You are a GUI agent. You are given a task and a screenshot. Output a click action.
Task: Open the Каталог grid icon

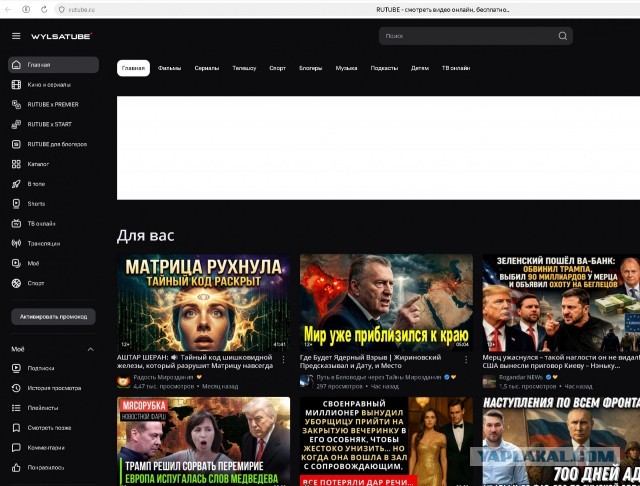pyautogui.click(x=16, y=164)
